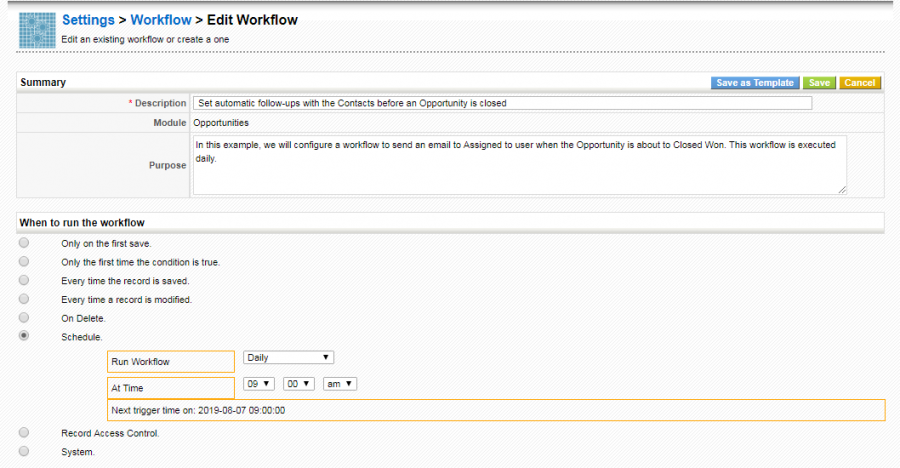
Task: Click the workflow settings icon in header
Action: coord(38,29)
